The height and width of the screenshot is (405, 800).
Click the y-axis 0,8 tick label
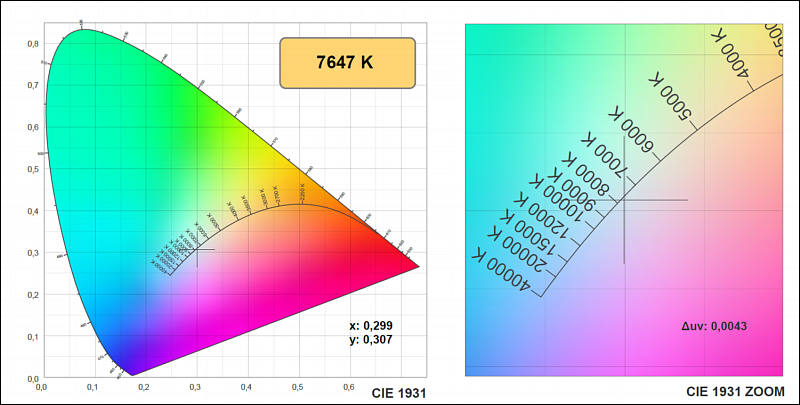point(33,44)
